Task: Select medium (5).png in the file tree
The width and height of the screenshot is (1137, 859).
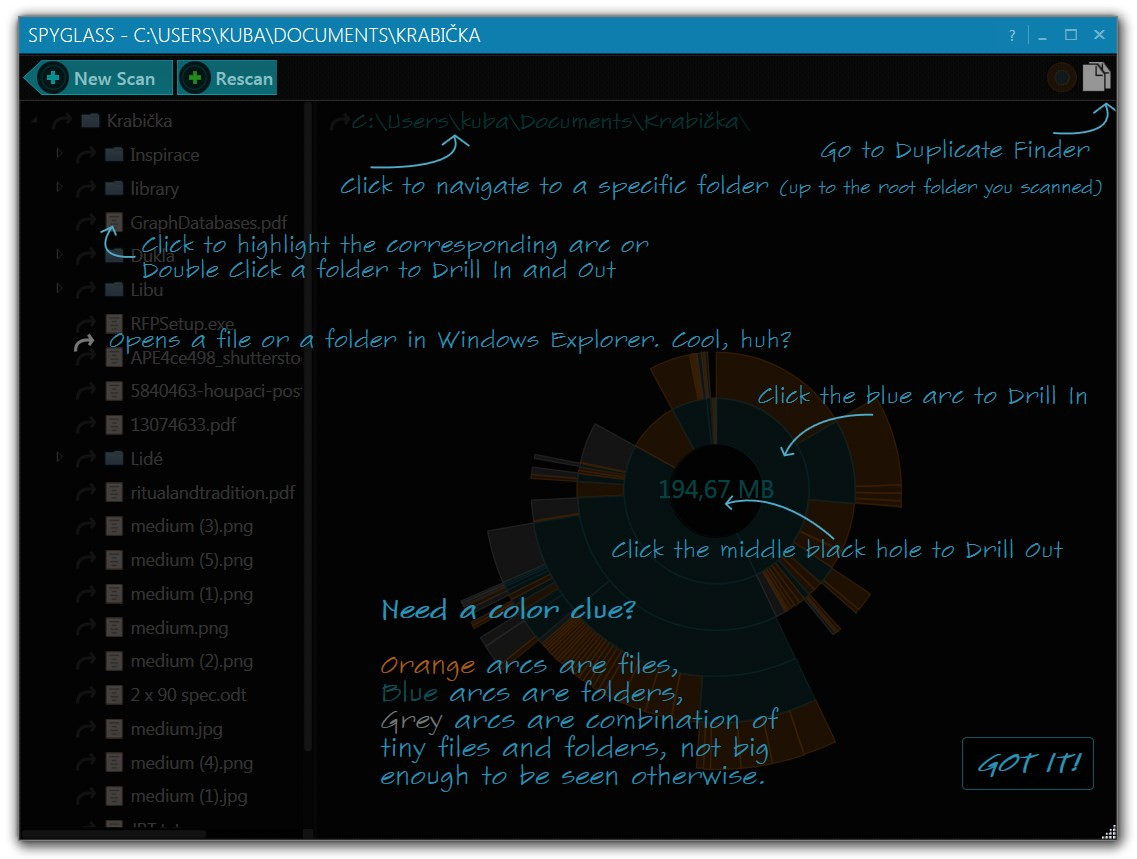Action: 191,560
